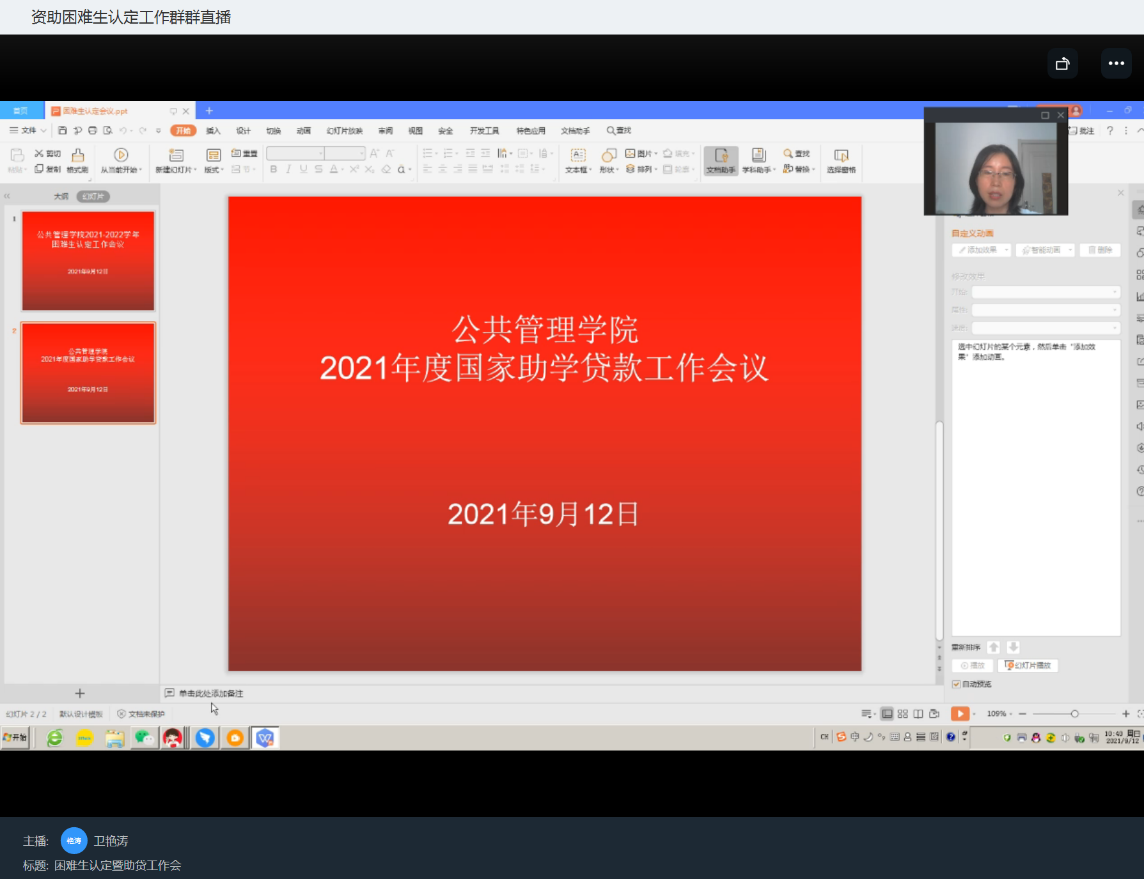Image resolution: width=1144 pixels, height=879 pixels.
Task: Click the new document plus tab button
Action: tap(209, 111)
